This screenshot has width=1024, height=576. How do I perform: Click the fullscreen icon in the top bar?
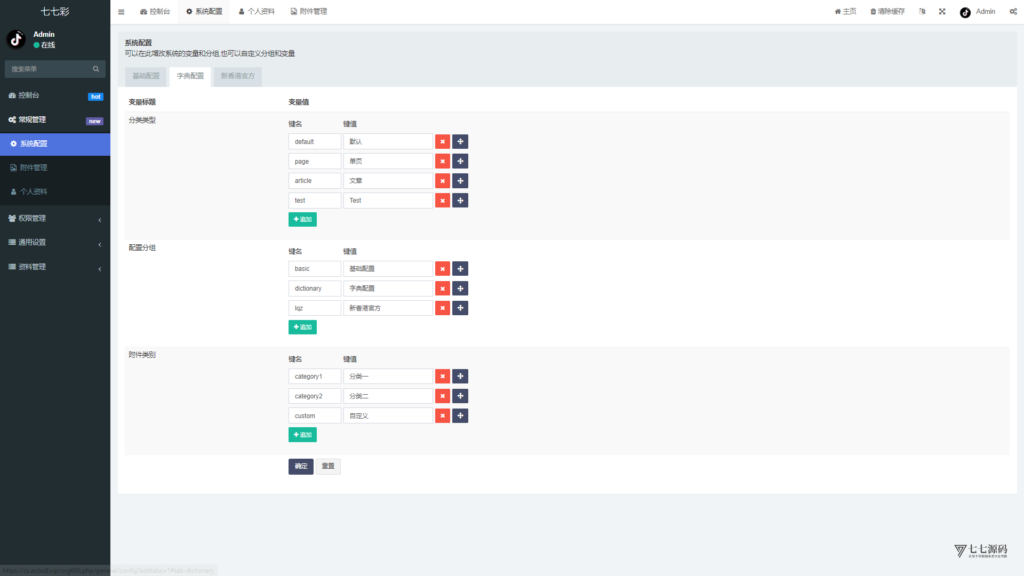pyautogui.click(x=942, y=12)
